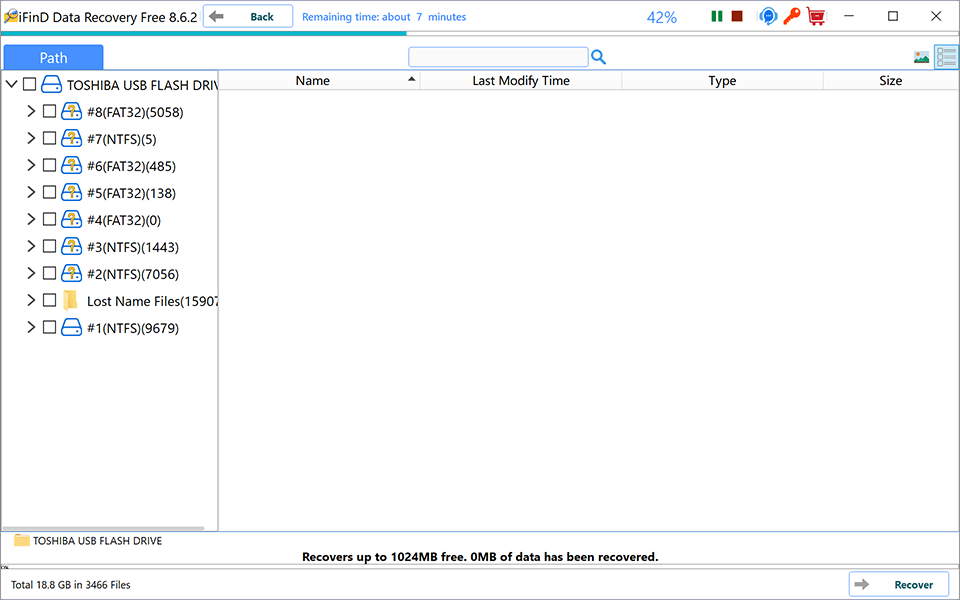The height and width of the screenshot is (600, 960).
Task: Click the TOSHIBA USB FLASH DRIVE disk icon
Action: [51, 84]
